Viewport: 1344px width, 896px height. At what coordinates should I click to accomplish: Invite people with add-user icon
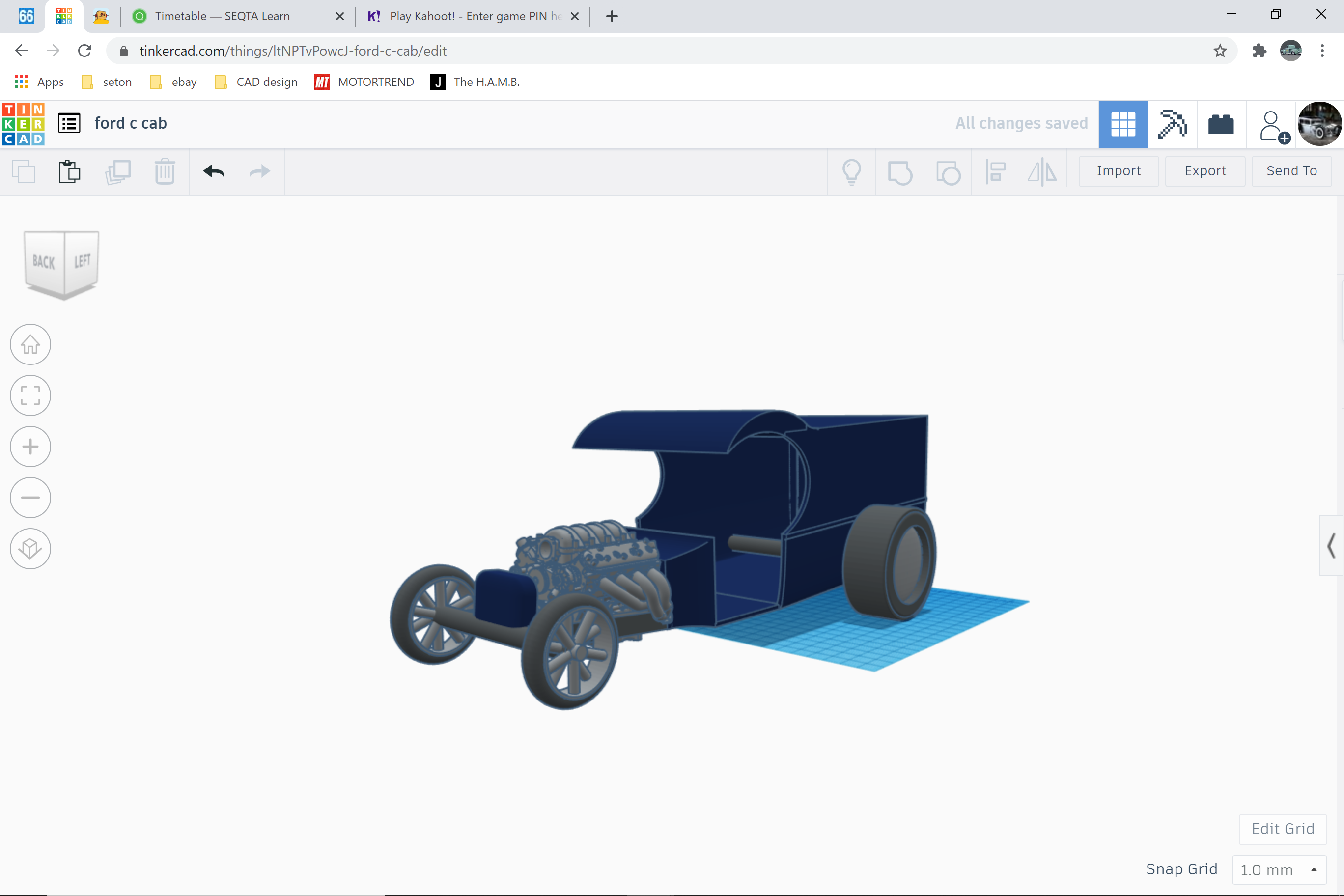coord(1274,126)
